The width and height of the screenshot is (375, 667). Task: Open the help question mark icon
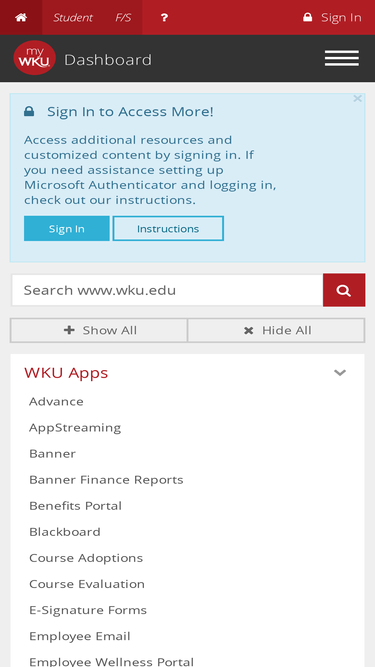(x=164, y=17)
